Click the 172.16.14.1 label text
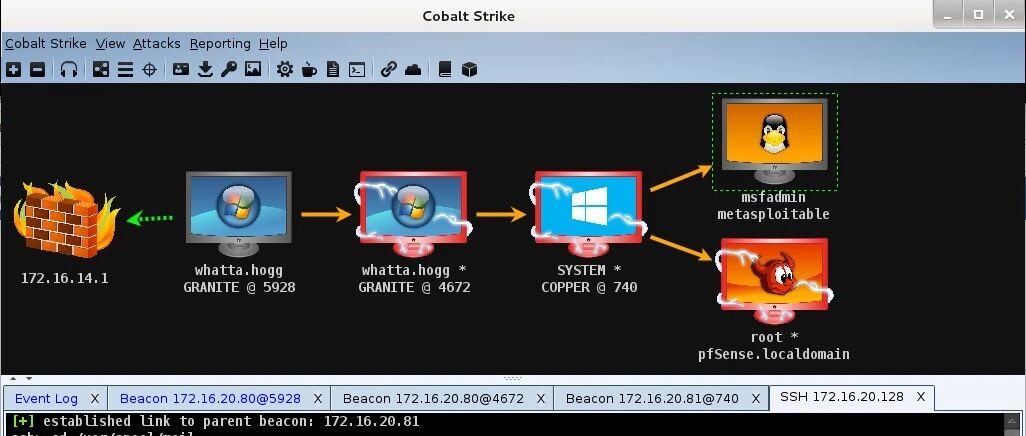 pos(64,278)
